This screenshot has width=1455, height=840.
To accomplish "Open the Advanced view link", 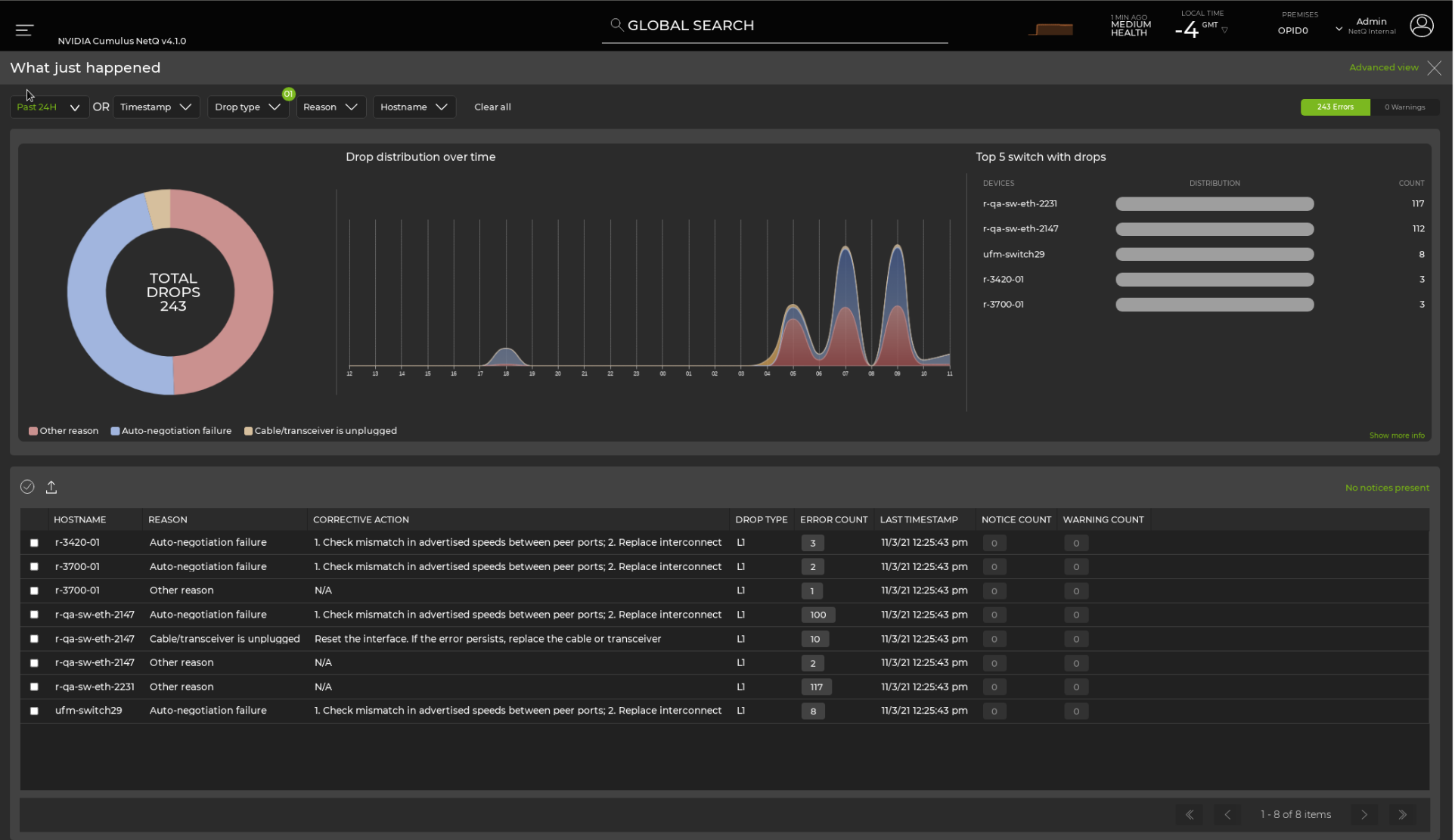I will pyautogui.click(x=1383, y=67).
